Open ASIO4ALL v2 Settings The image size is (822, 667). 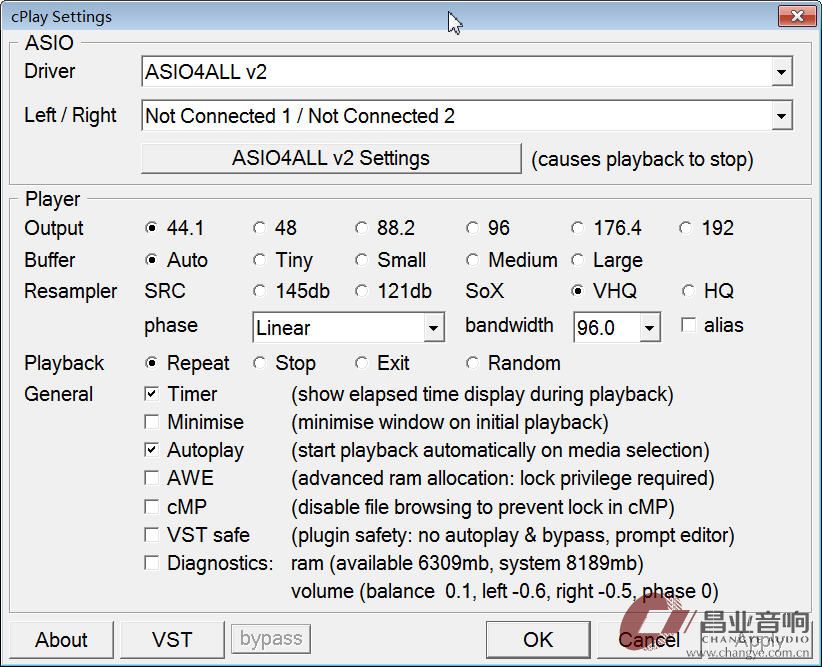tap(331, 158)
